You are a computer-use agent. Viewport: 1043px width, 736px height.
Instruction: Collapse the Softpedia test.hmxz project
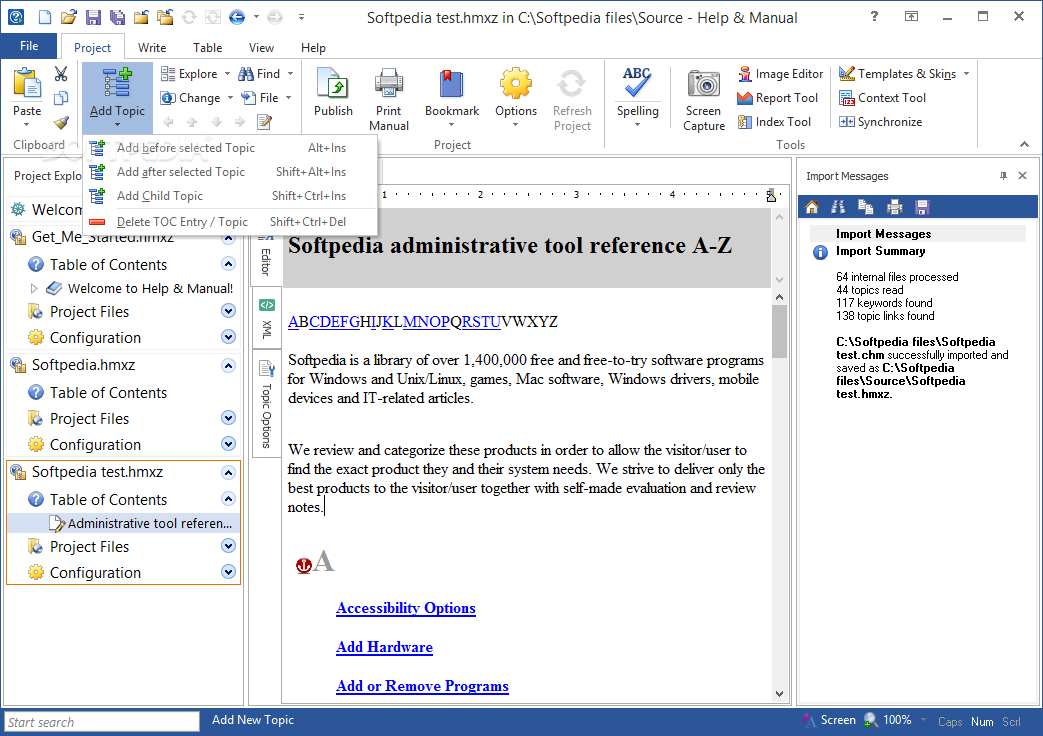click(228, 472)
